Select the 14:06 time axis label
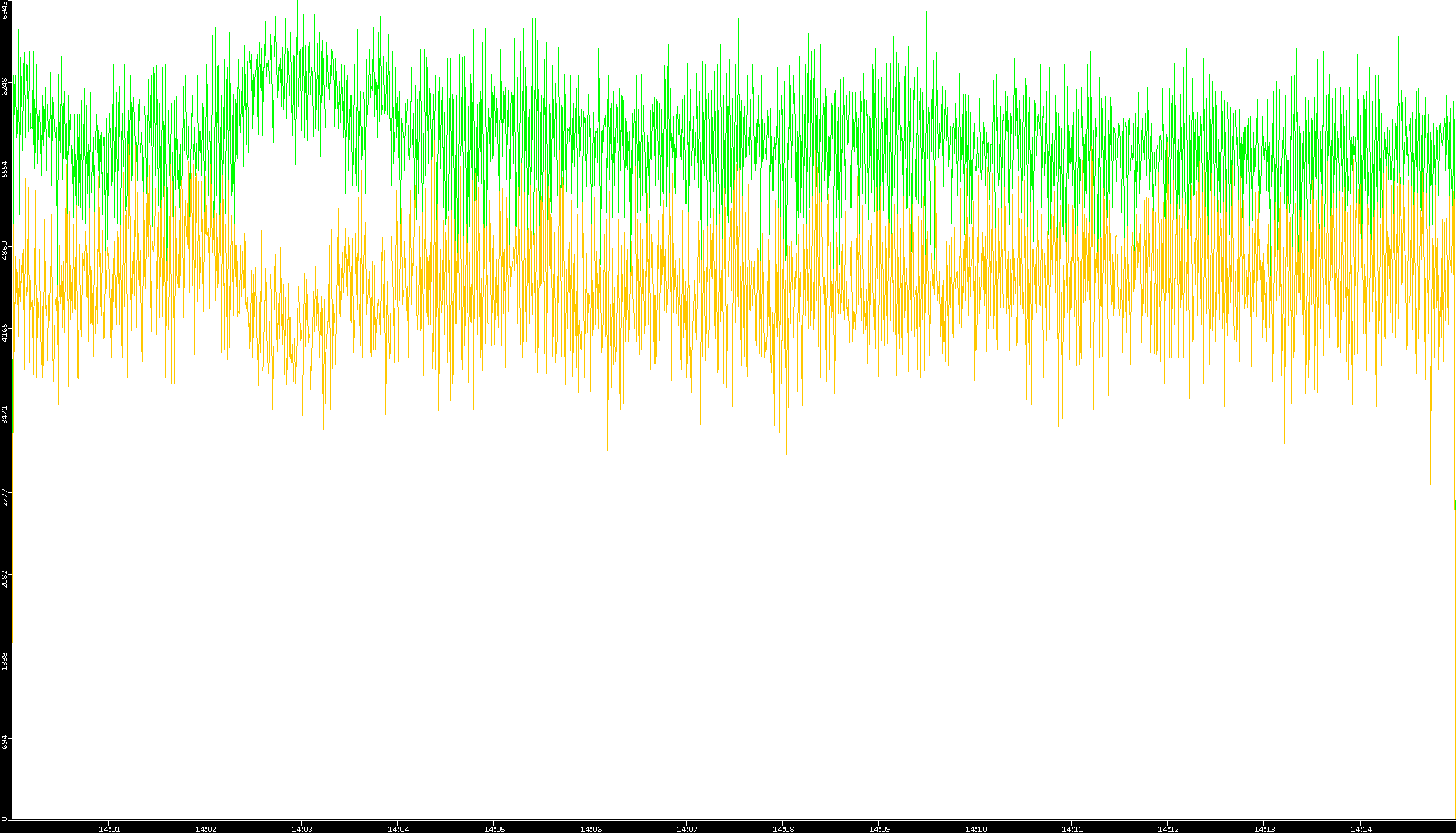This screenshot has width=1456, height=833. coord(590,829)
